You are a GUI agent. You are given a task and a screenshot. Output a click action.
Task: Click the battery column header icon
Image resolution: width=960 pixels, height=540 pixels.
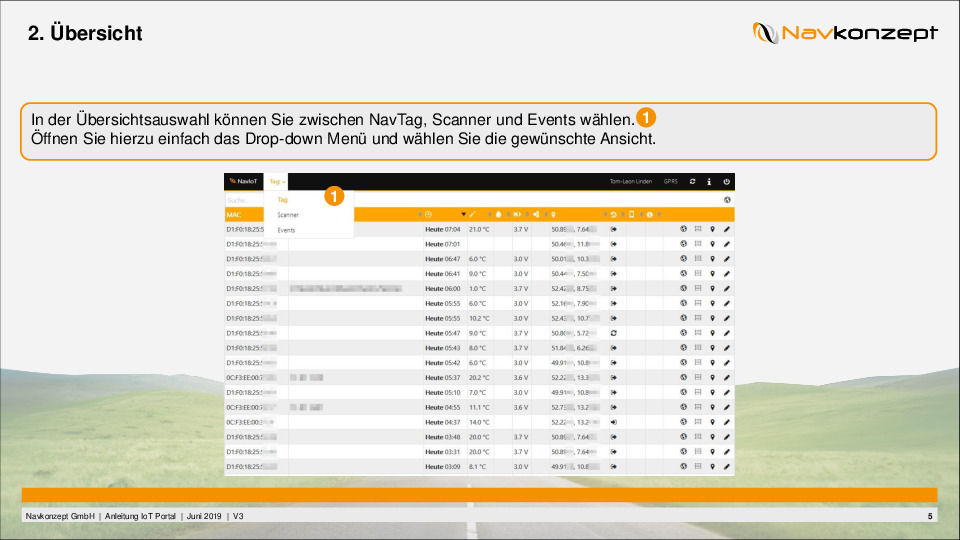point(517,214)
